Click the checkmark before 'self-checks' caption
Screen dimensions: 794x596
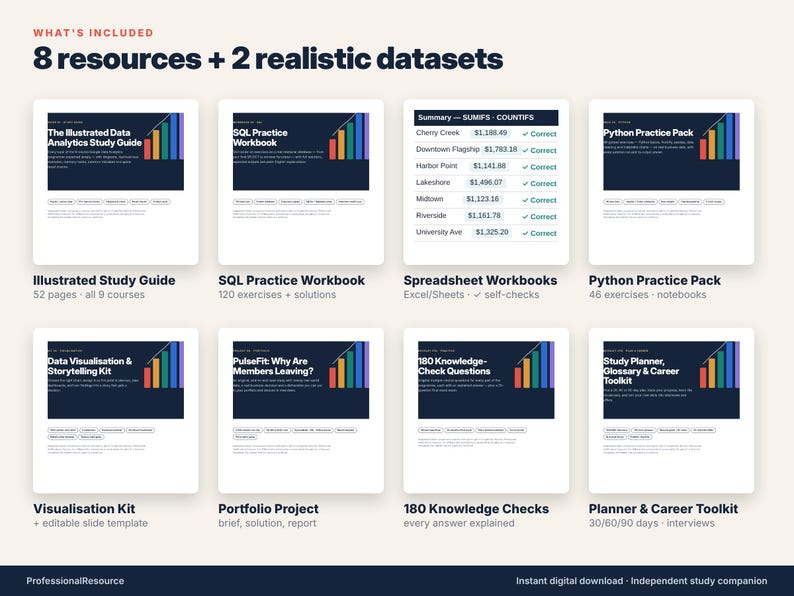[x=477, y=295]
